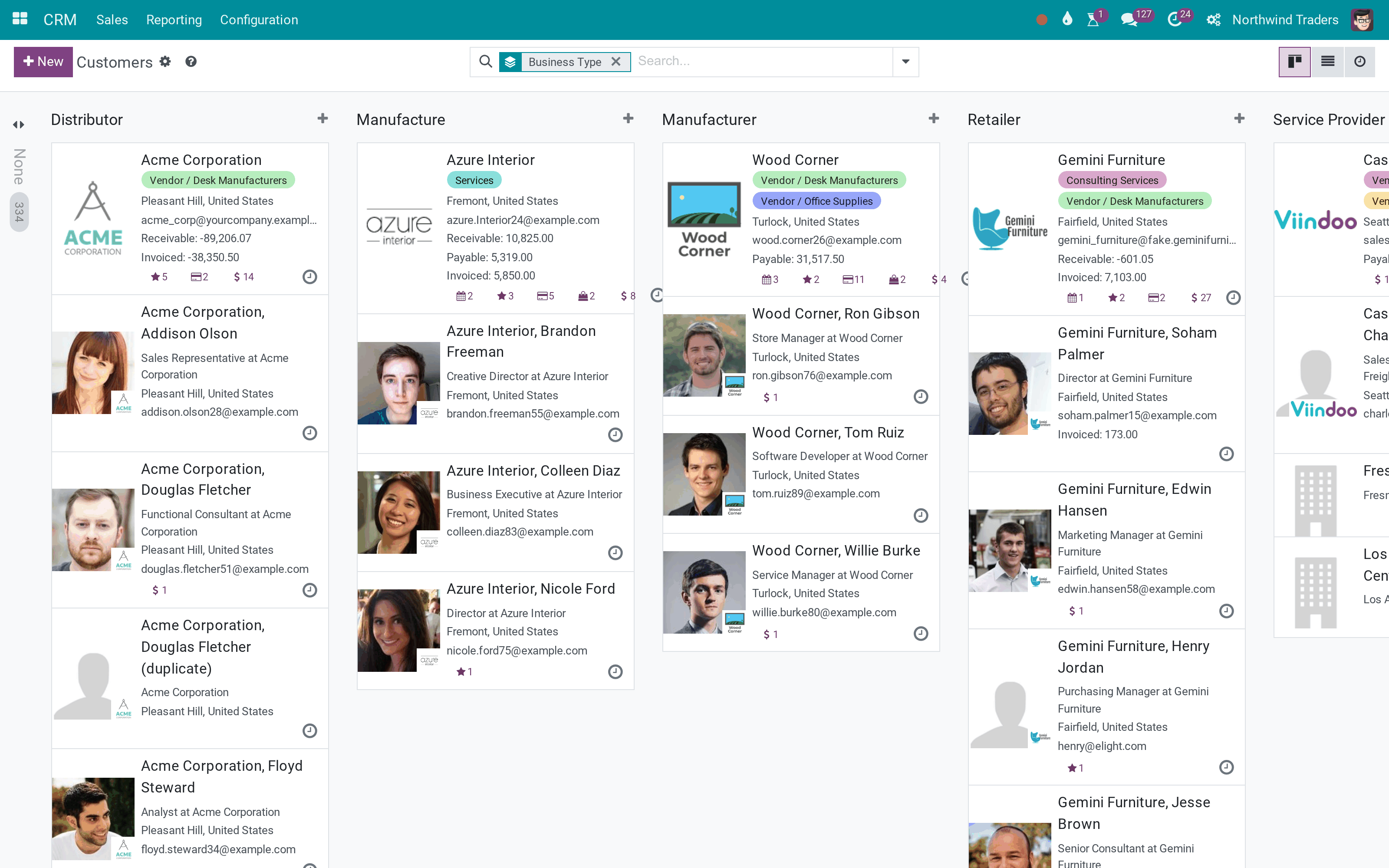Expand the folded None column
Screen dimensions: 1389x868
[19, 125]
